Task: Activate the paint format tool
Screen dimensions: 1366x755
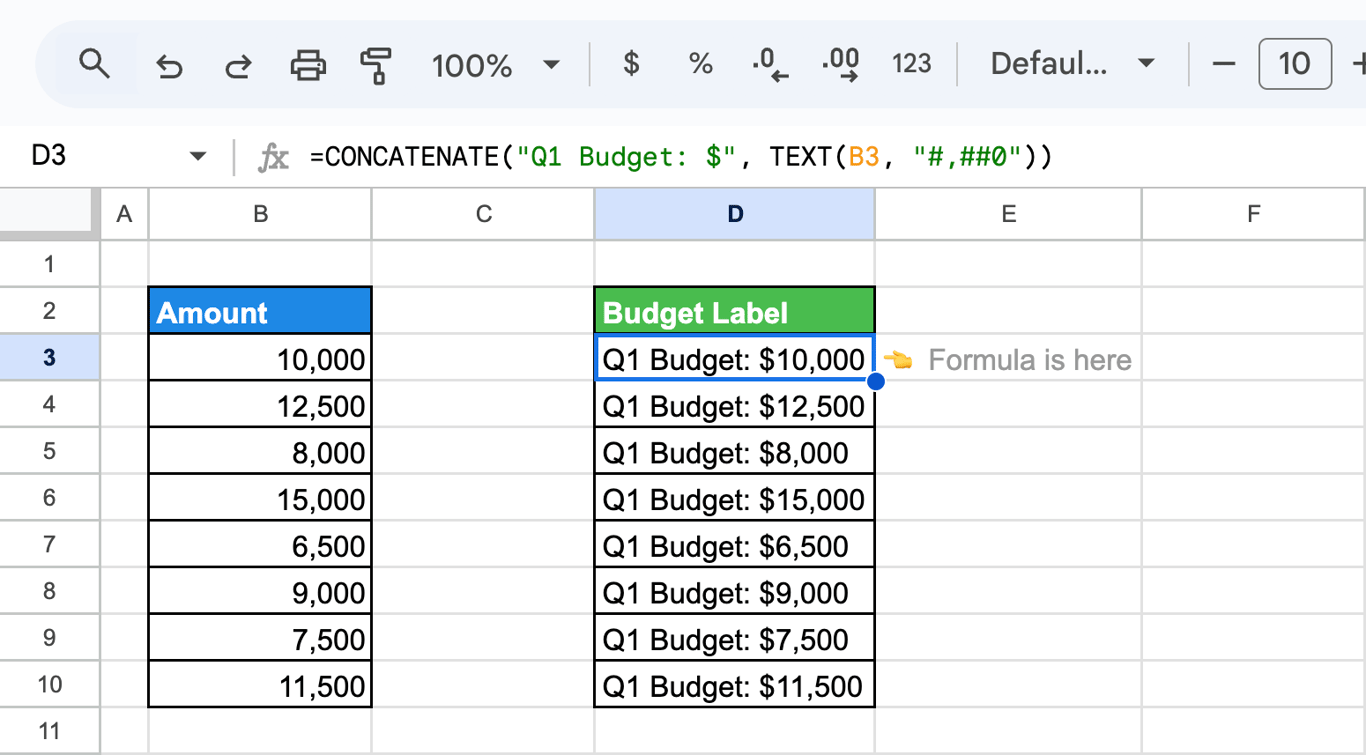Action: (x=375, y=66)
